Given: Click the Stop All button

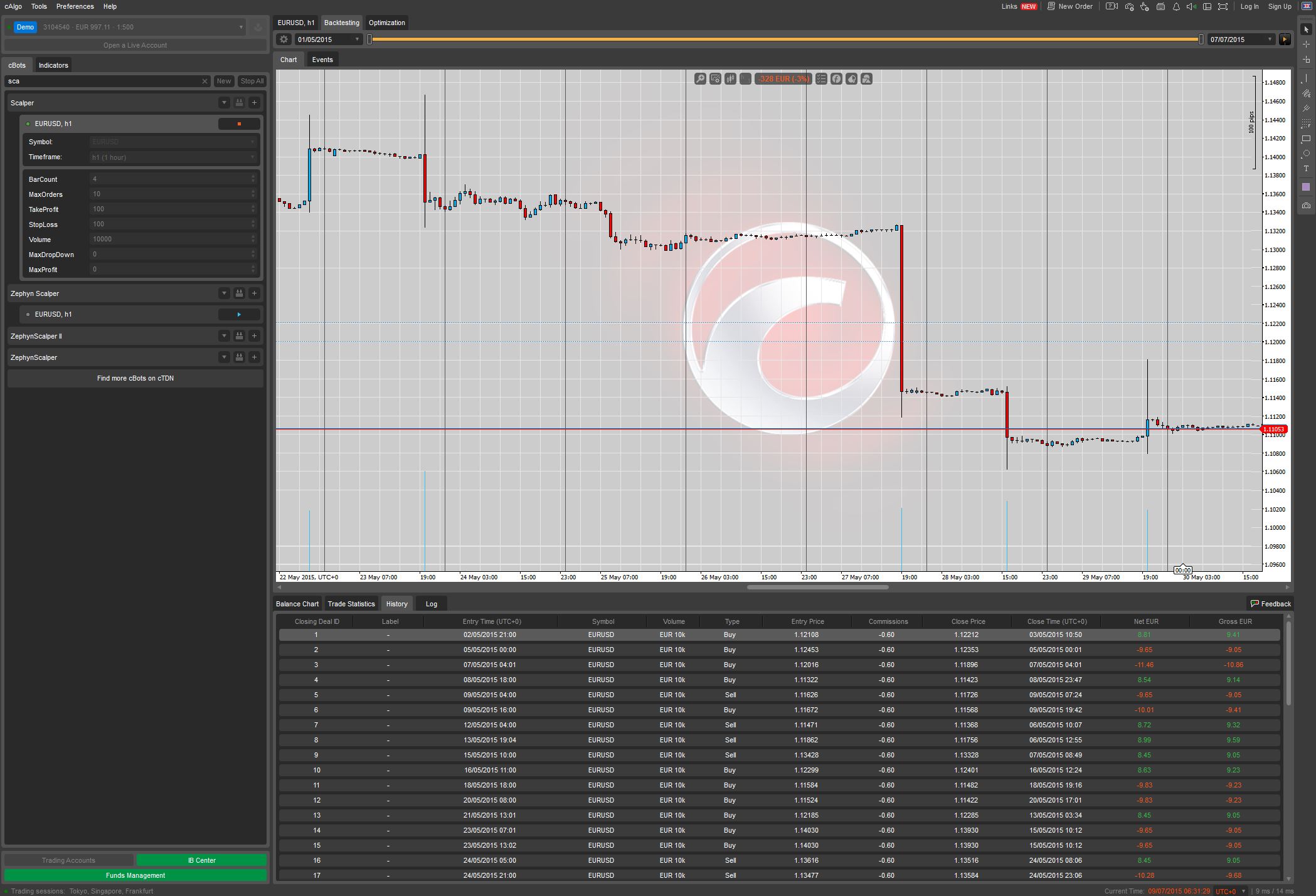Looking at the screenshot, I should [252, 82].
